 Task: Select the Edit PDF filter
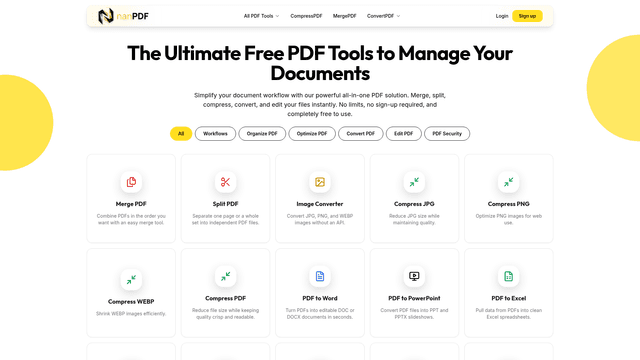point(403,133)
